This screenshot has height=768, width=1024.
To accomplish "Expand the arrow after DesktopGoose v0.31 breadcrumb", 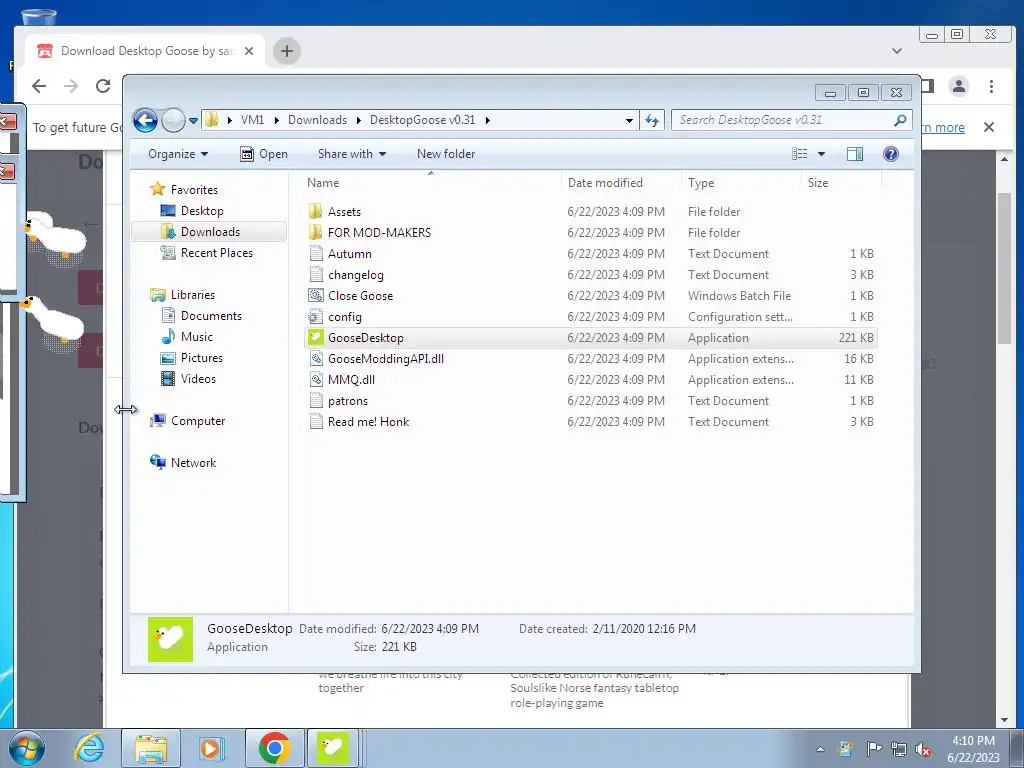I will coord(487,120).
